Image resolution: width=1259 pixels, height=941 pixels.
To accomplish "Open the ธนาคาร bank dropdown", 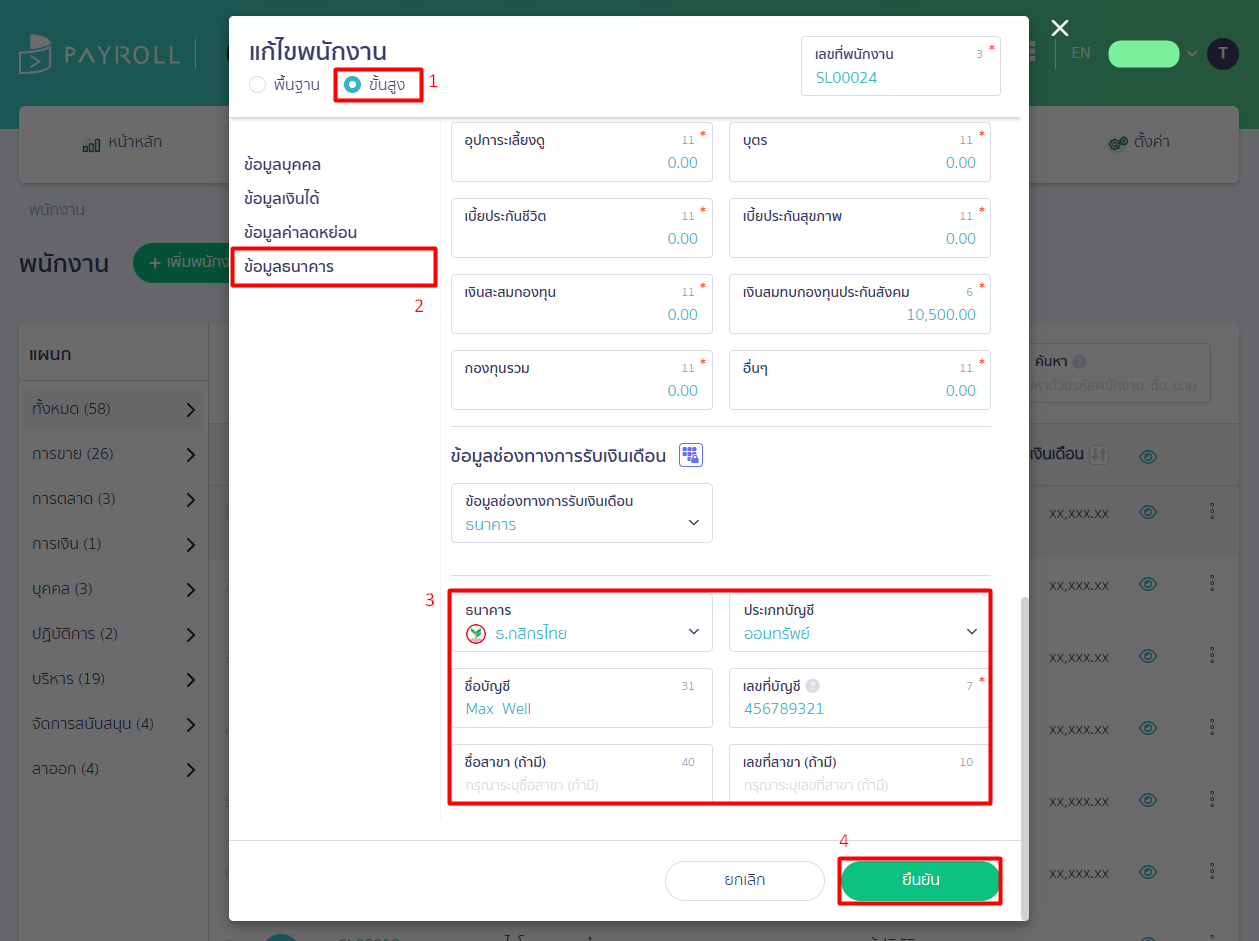I will (582, 623).
